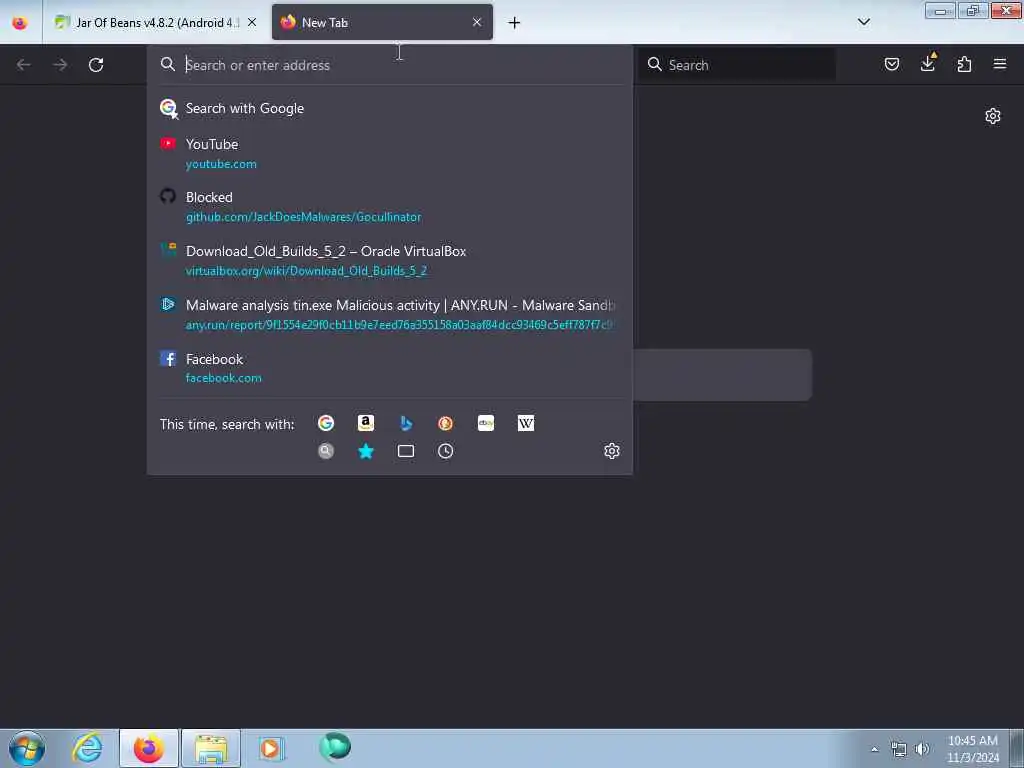Screen dimensions: 1024x768
Task: Open the Extensions puzzle icon
Action: [x=964, y=64]
